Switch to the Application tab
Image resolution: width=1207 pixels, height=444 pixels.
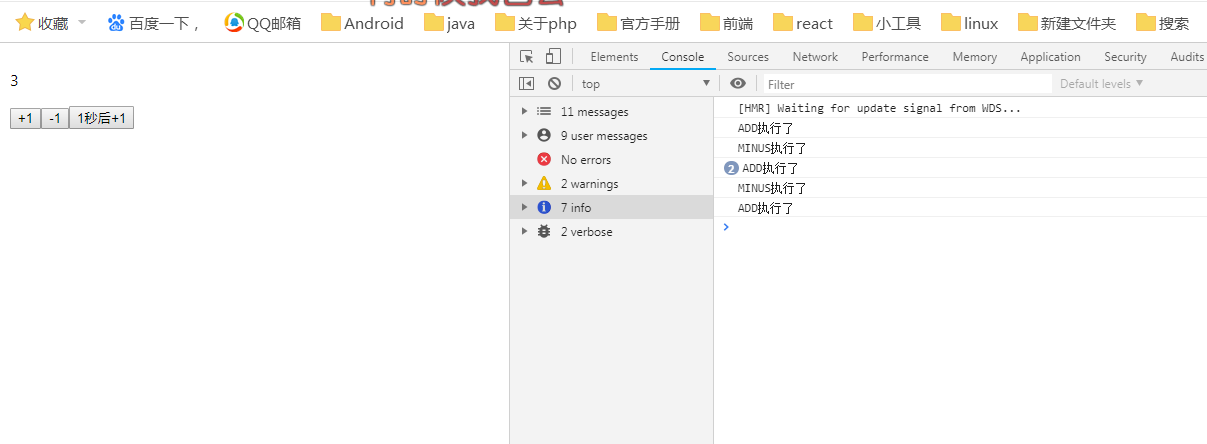click(x=1050, y=57)
